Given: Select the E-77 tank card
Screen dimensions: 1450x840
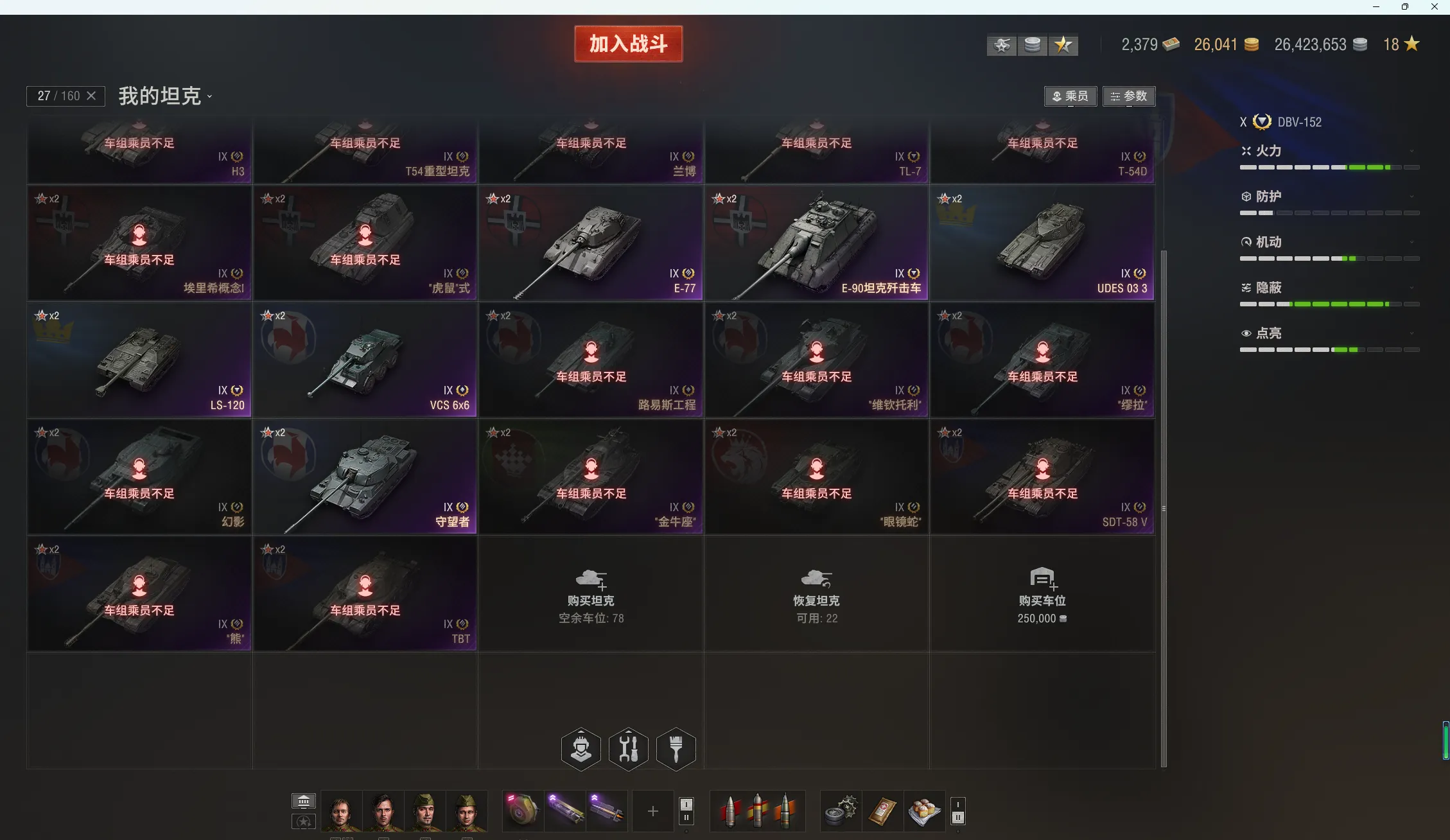Looking at the screenshot, I should [591, 243].
